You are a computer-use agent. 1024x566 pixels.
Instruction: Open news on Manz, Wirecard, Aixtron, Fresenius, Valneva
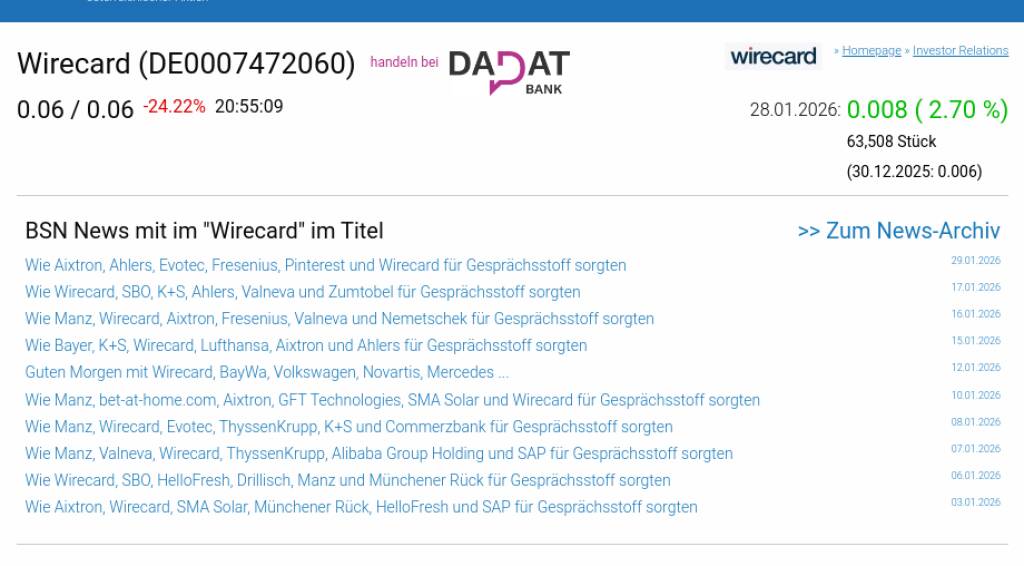(x=339, y=319)
